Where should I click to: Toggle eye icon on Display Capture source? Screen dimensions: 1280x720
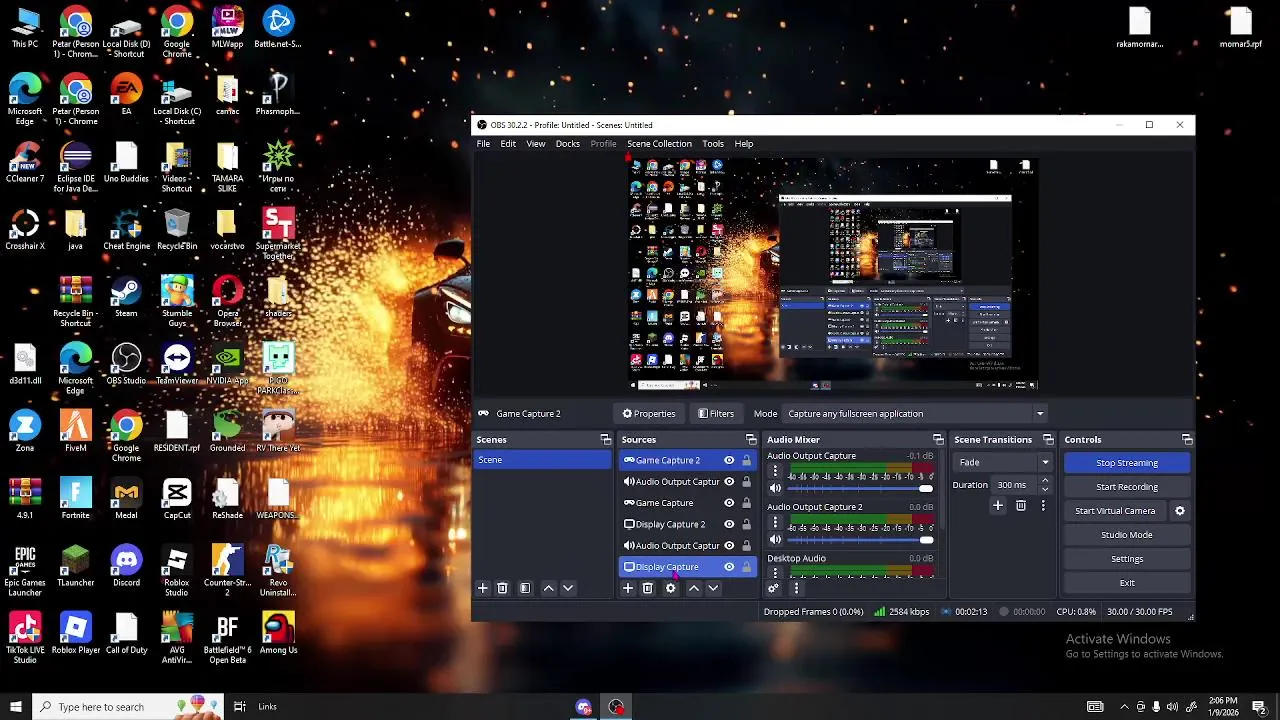pyautogui.click(x=729, y=567)
